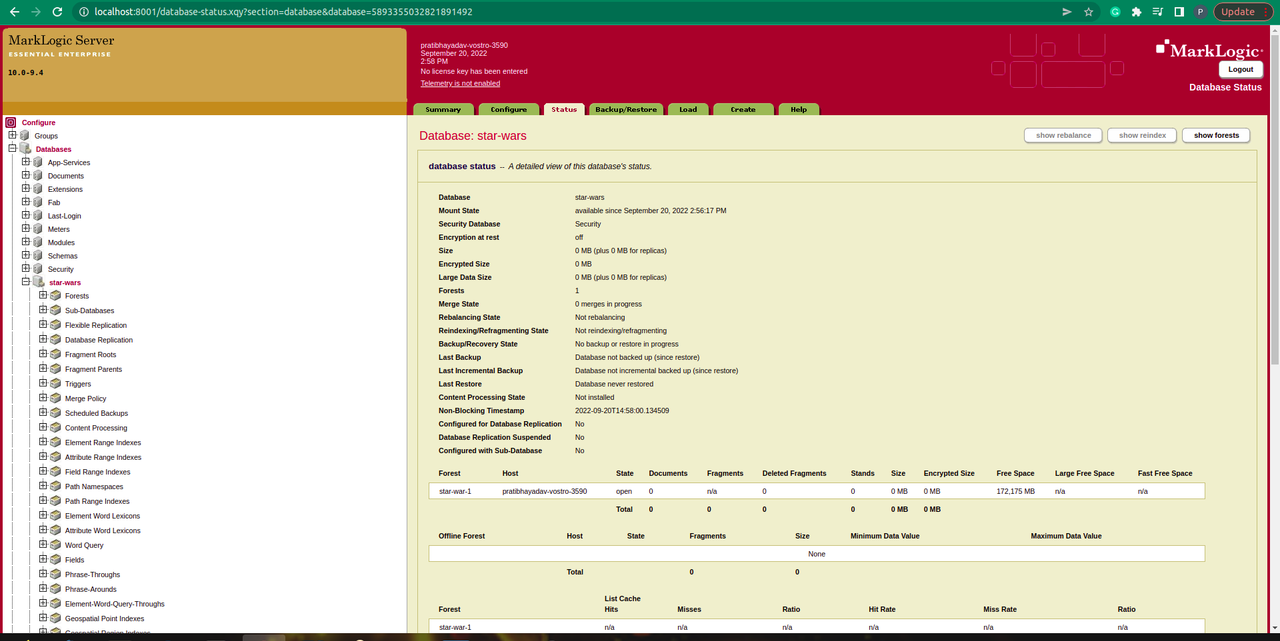
Task: Click the Forests folder icon
Action: point(55,295)
